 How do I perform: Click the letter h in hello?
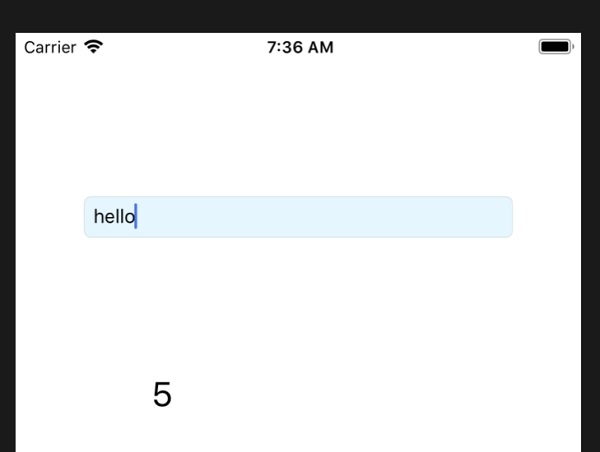[98, 217]
